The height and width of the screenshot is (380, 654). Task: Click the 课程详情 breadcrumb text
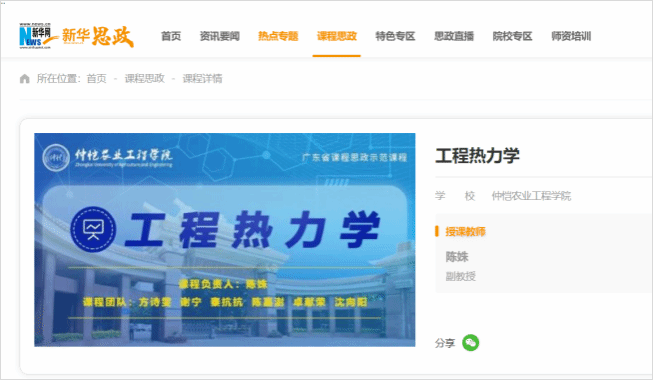202,78
